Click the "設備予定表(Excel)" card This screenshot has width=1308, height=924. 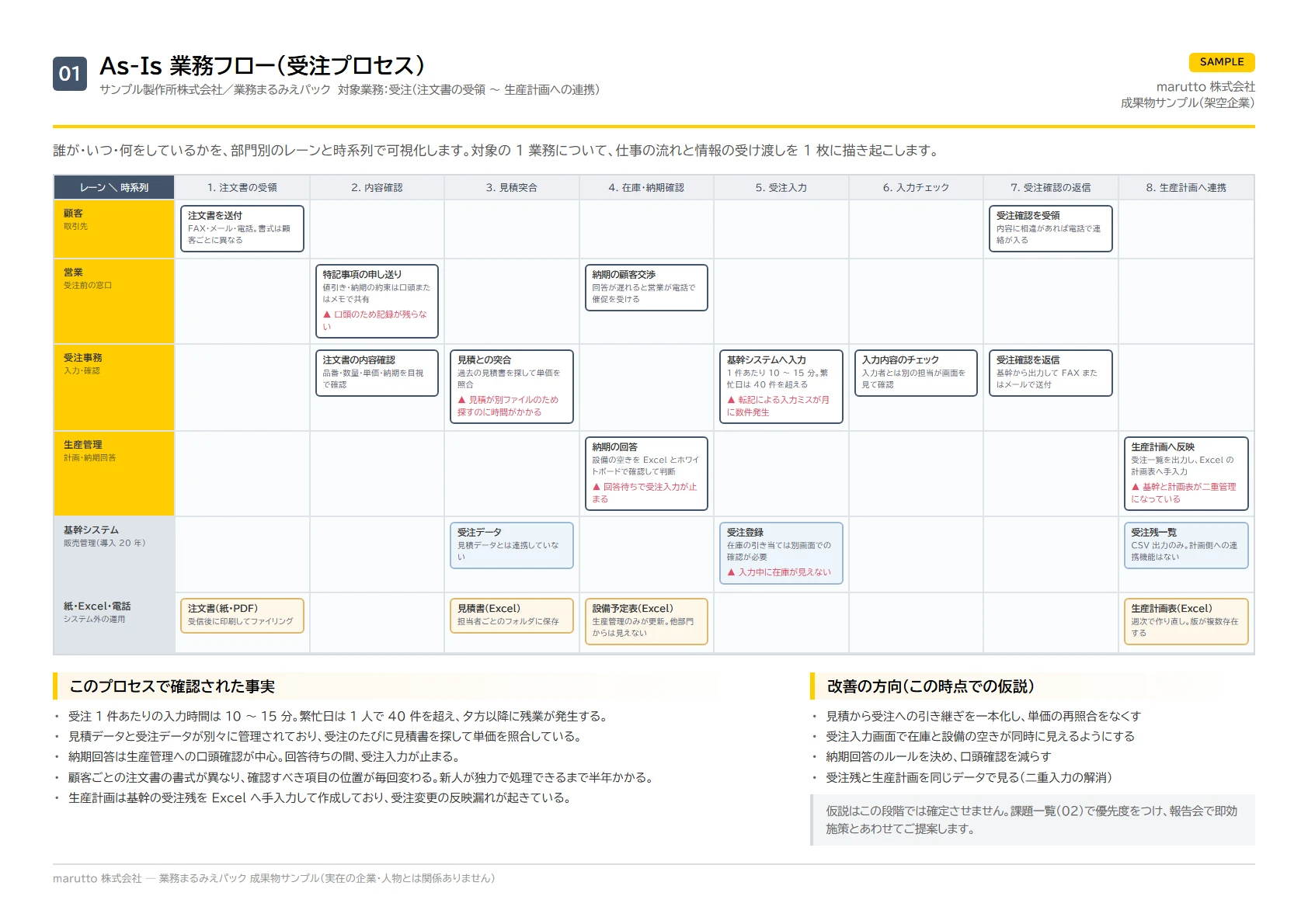coord(646,621)
